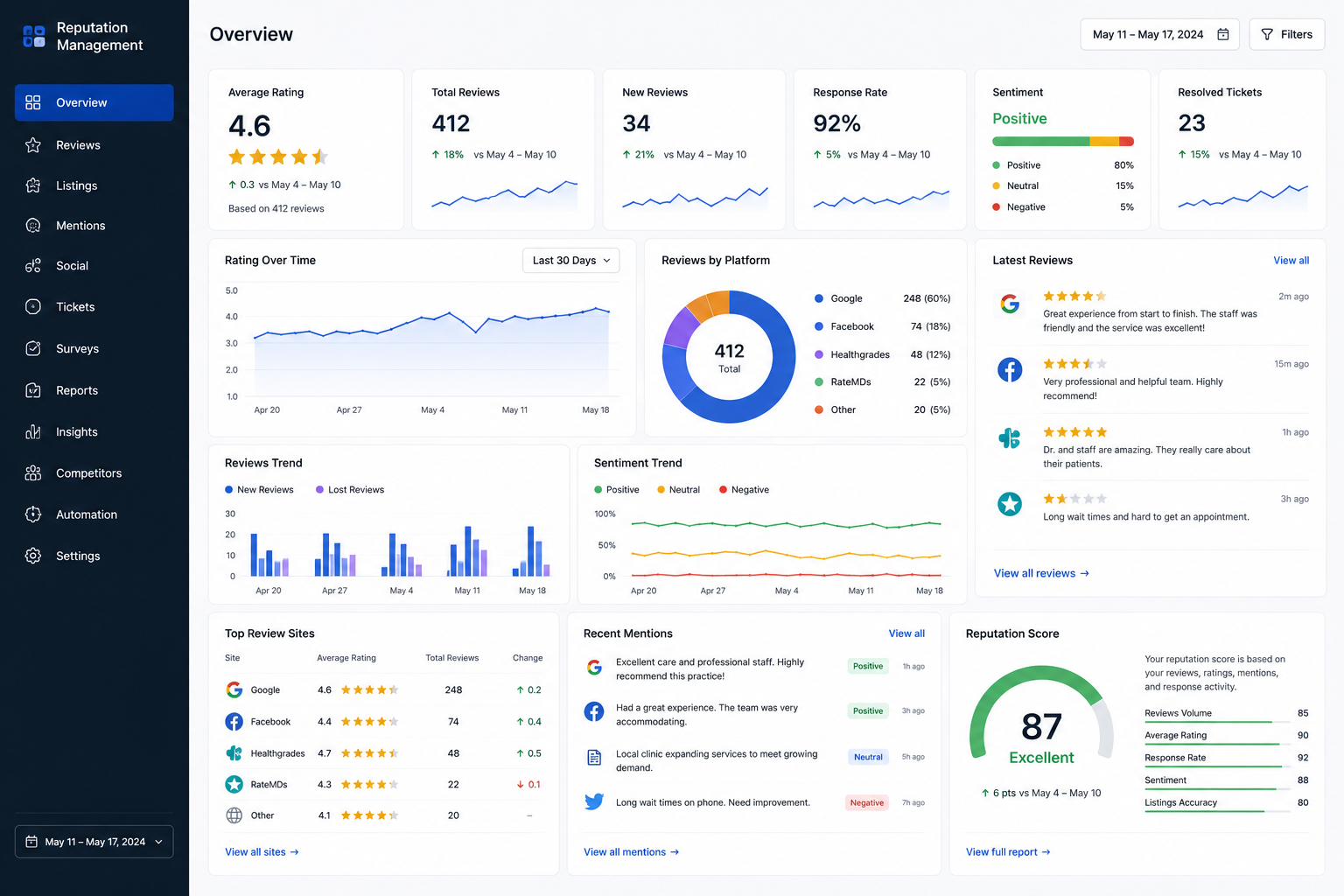Click the Sentiment color bar
1344x896 pixels.
coord(1063,142)
